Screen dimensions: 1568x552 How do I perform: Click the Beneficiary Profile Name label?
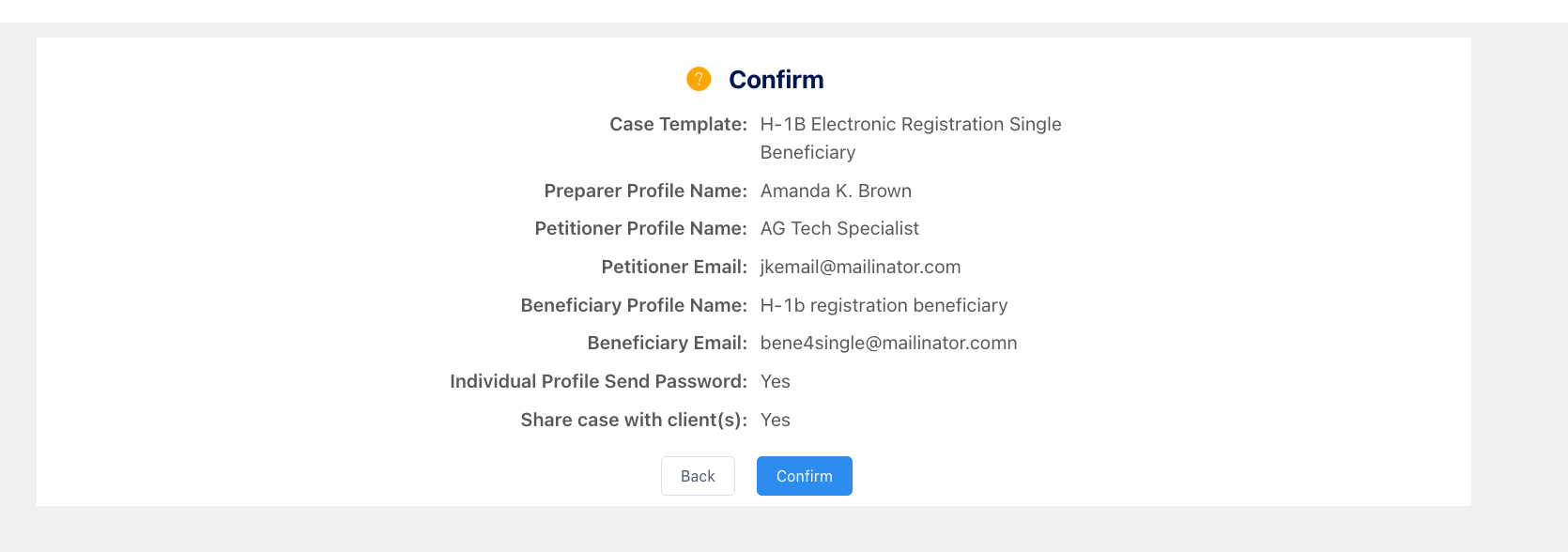[x=634, y=305]
